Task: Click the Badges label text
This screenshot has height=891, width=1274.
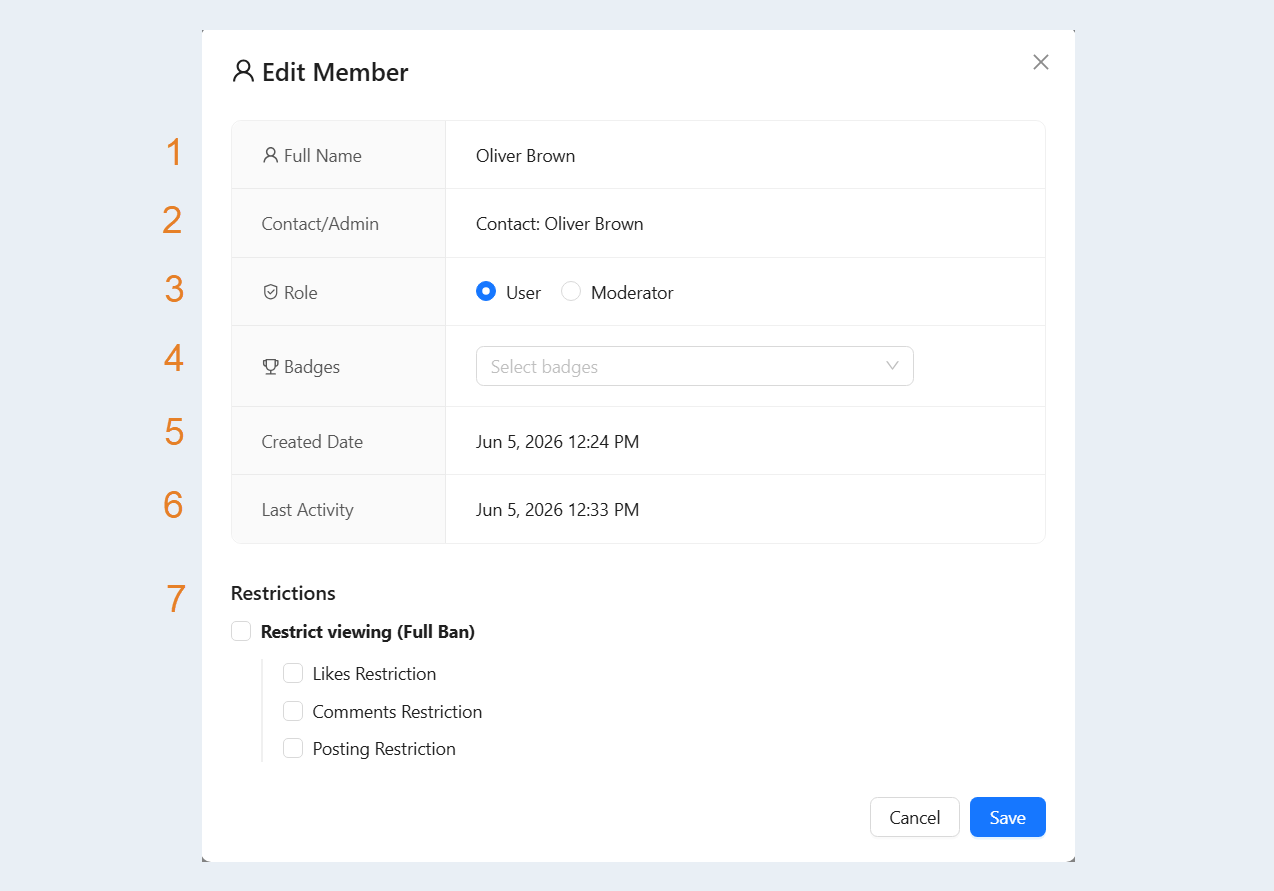Action: point(312,366)
